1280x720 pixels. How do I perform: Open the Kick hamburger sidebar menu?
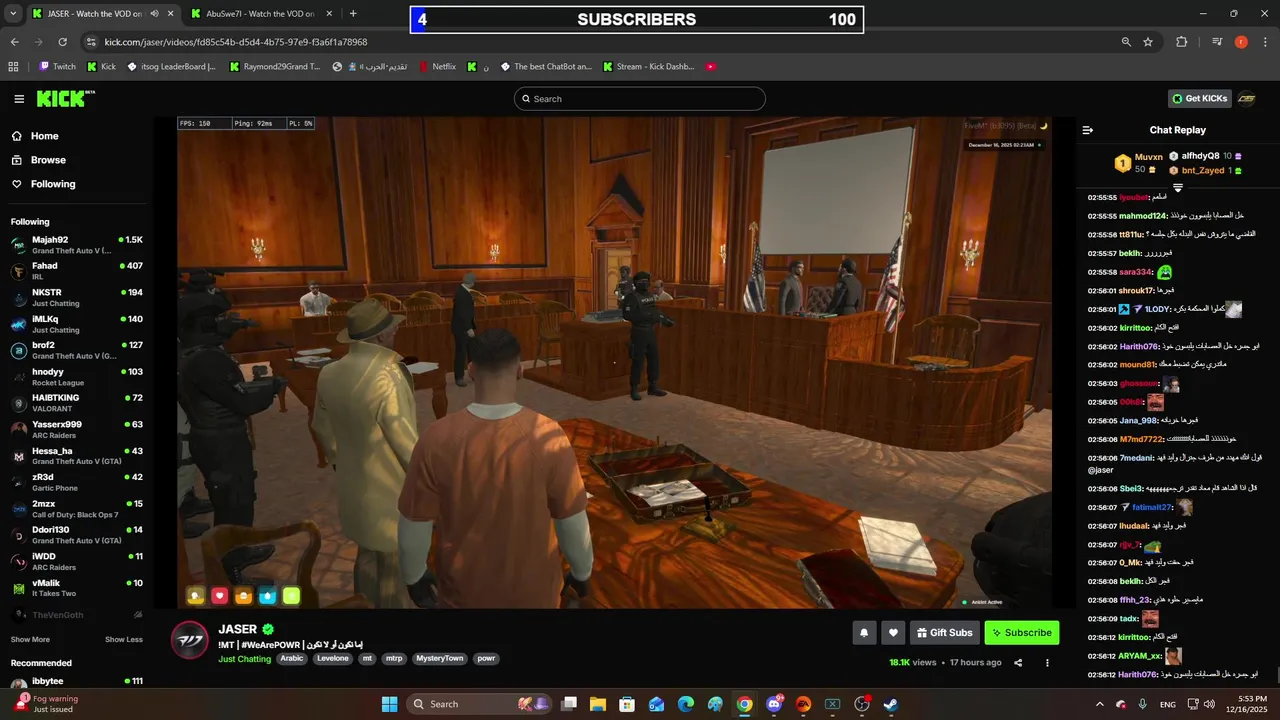click(x=19, y=99)
